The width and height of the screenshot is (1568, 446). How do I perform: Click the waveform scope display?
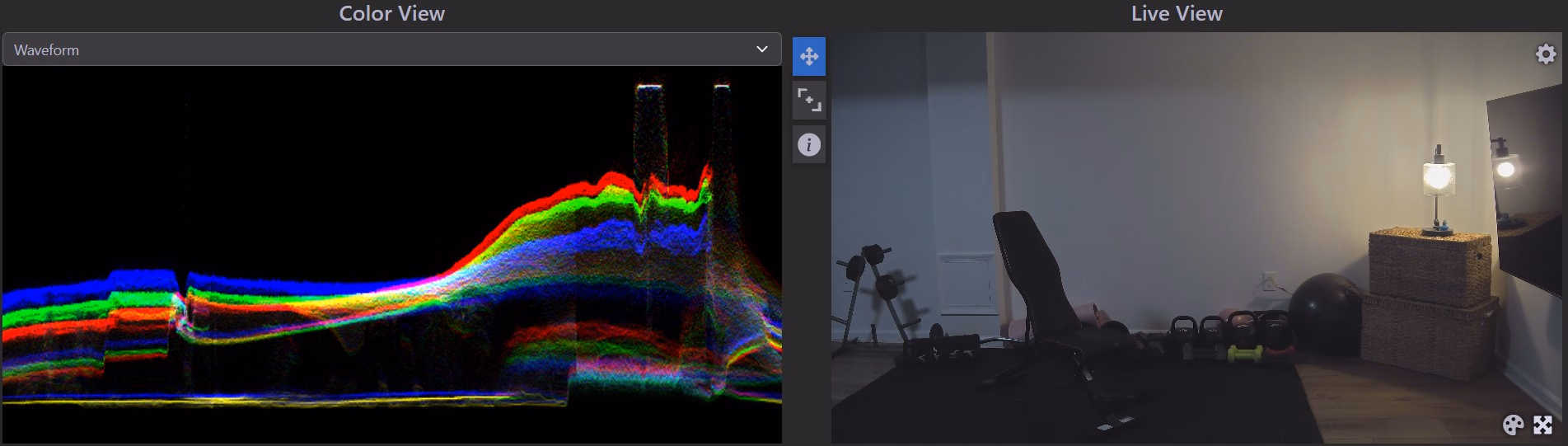tap(391, 256)
